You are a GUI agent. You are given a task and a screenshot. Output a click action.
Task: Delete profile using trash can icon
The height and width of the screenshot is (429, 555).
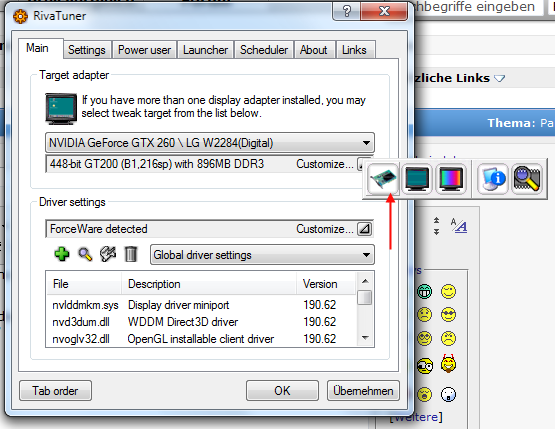131,254
